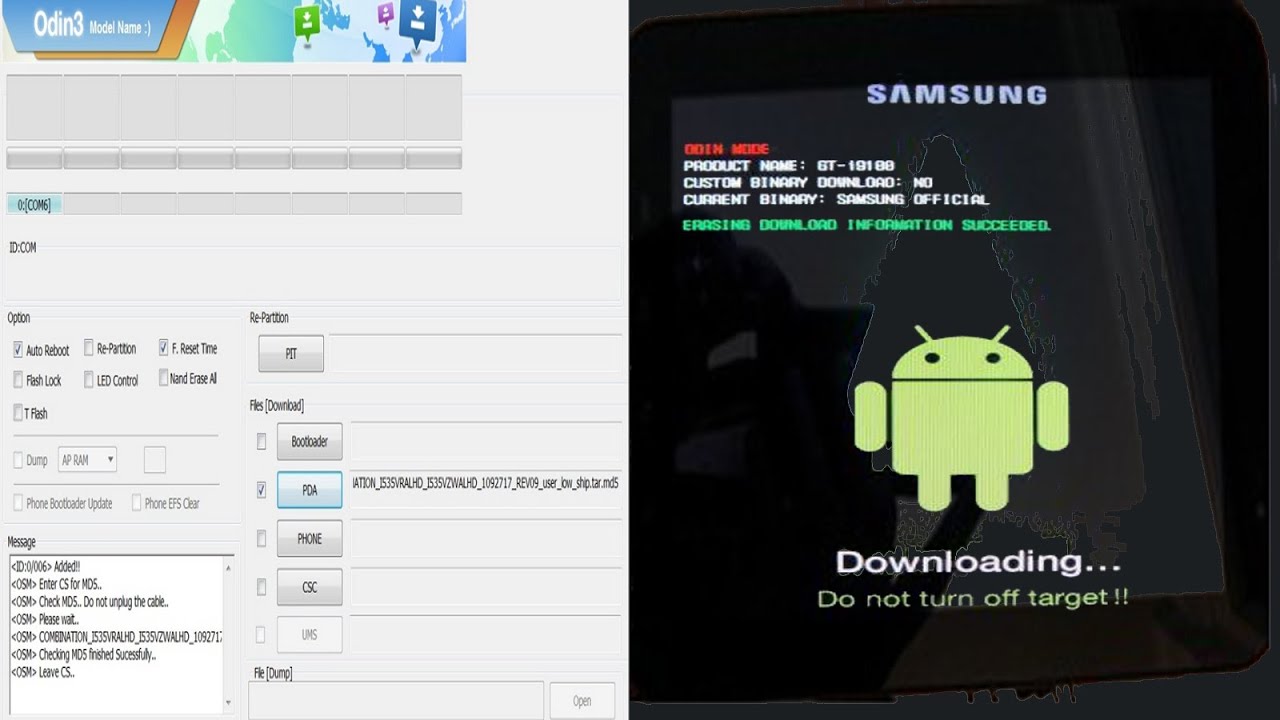Enable Nand Erase All
1280x720 pixels.
(x=163, y=378)
